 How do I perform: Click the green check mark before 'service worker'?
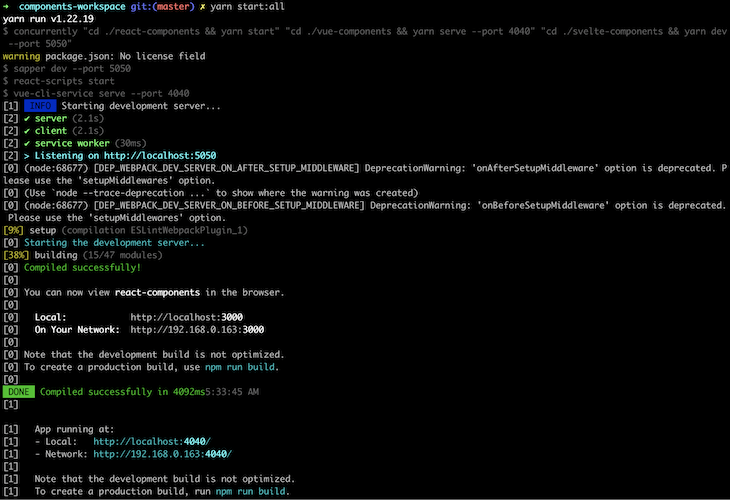pos(27,143)
